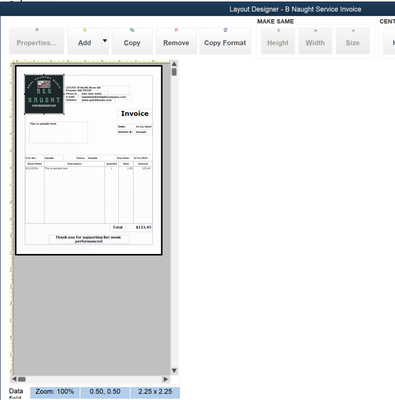Click horizontal scrollbar left arrow
This screenshot has height=400, width=395.
click(x=14, y=379)
